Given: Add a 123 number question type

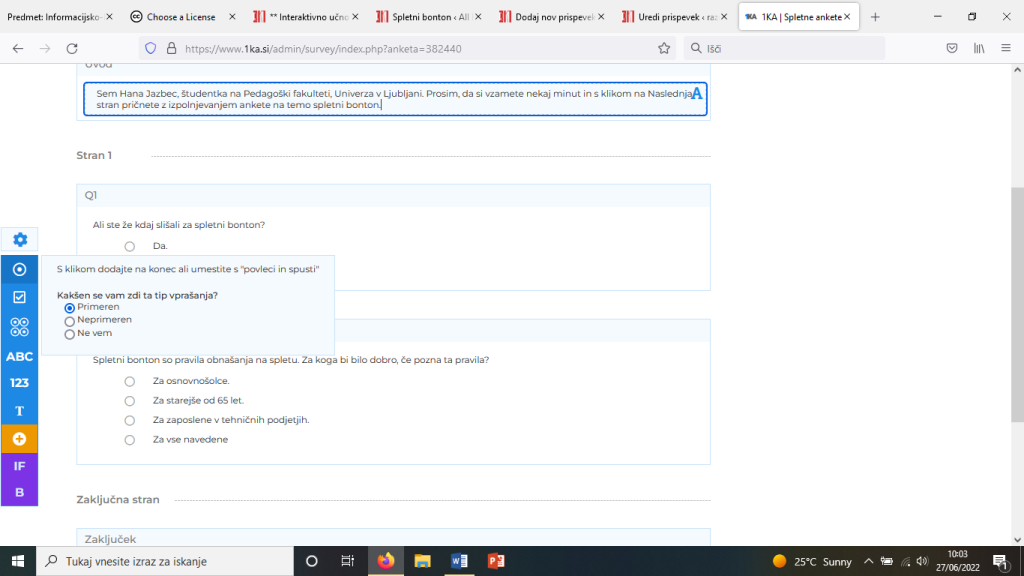Looking at the screenshot, I should coord(20,383).
